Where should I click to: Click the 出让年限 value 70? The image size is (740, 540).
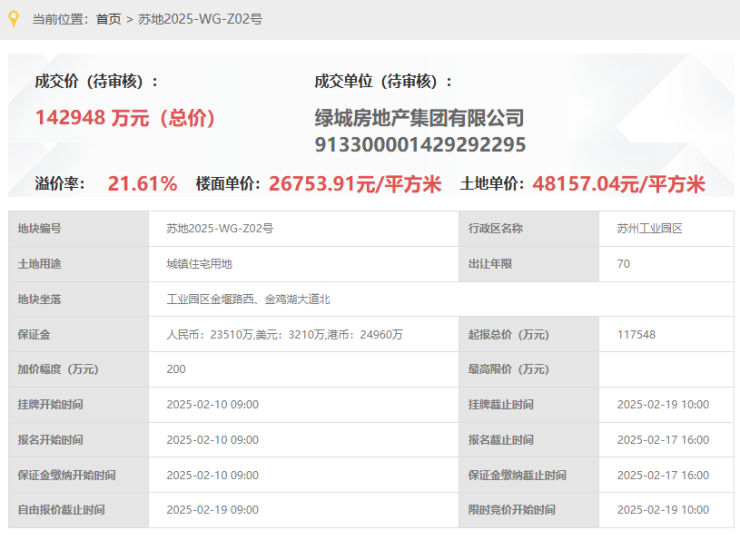[624, 264]
